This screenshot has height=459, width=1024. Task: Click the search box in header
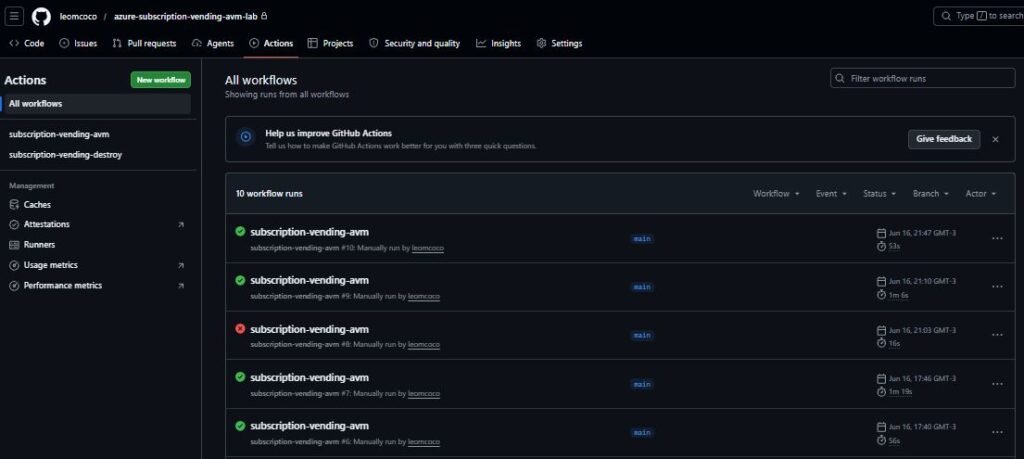978,16
